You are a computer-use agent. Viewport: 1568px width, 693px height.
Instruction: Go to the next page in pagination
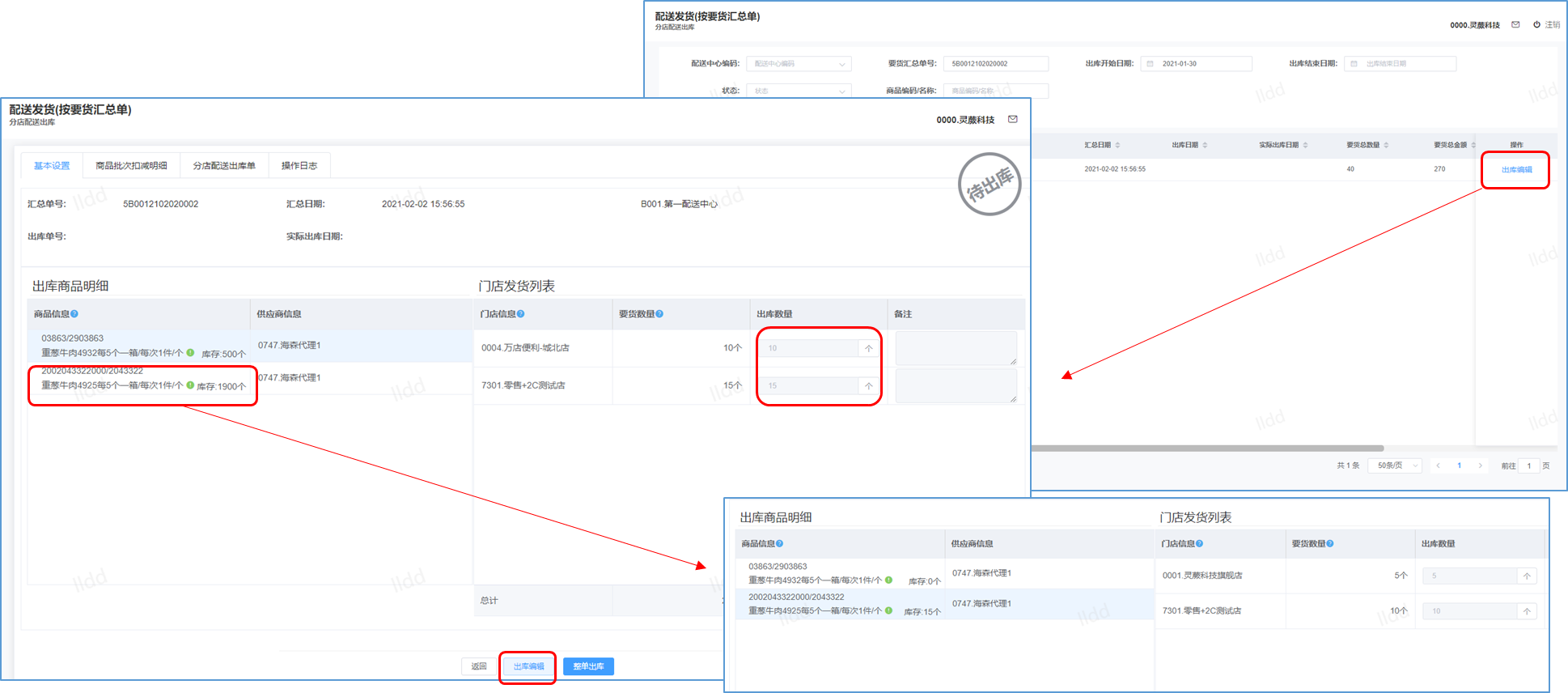(1481, 466)
